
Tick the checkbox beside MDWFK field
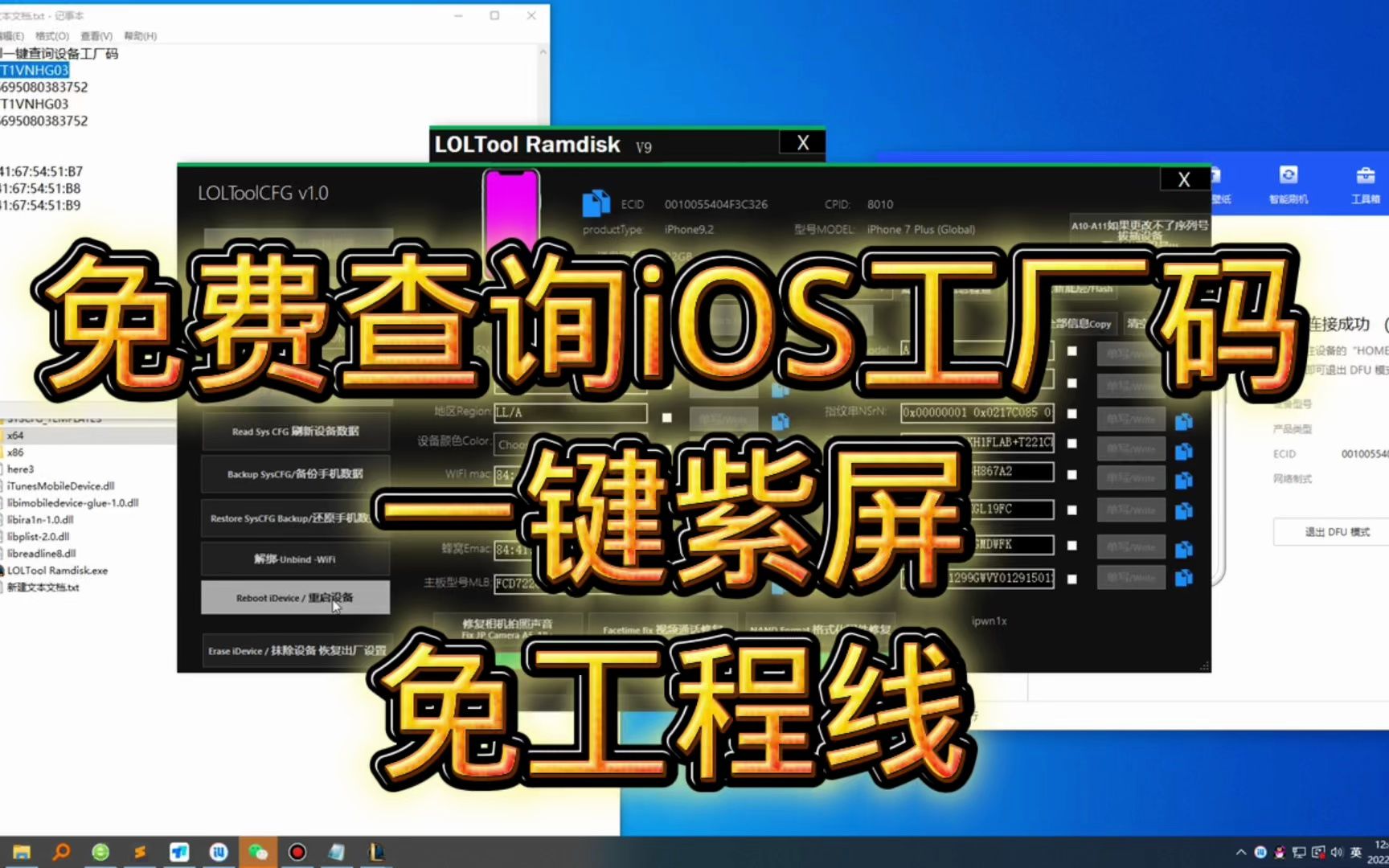tap(1071, 545)
